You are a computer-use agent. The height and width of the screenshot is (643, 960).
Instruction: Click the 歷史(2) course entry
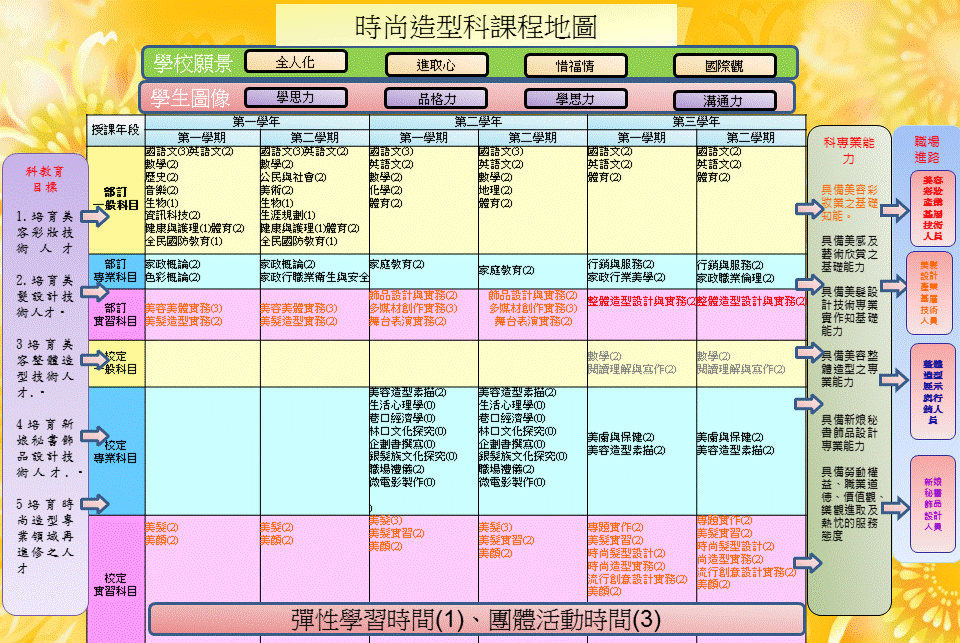click(162, 177)
